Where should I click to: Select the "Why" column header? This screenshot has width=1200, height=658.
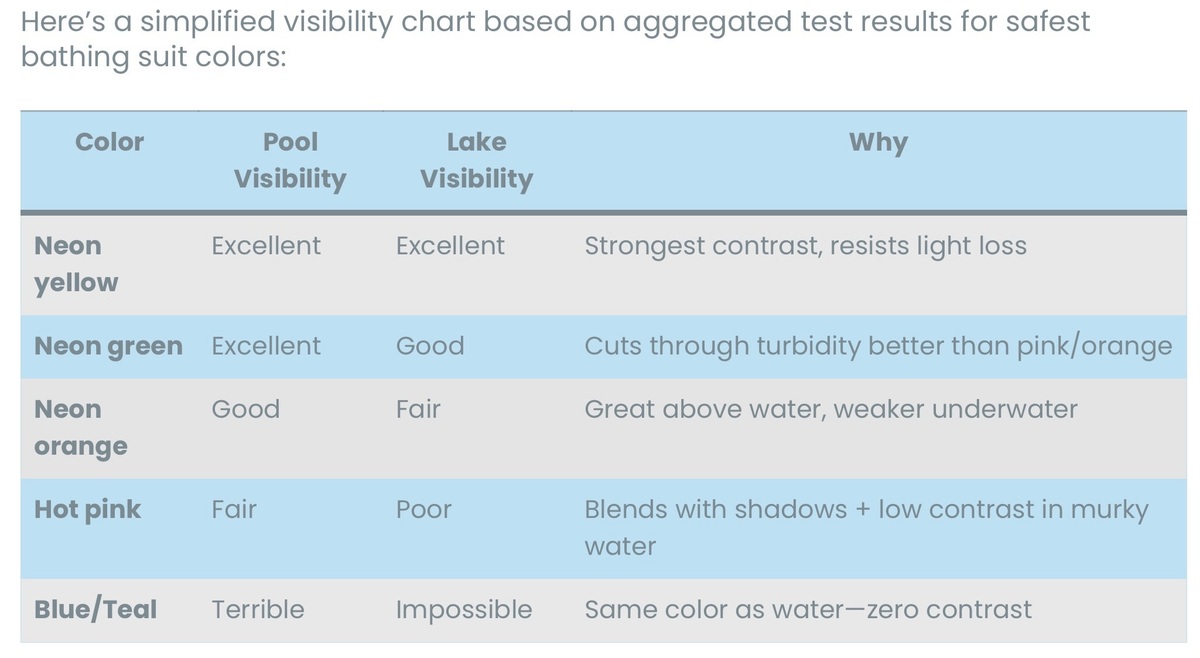pyautogui.click(x=878, y=143)
